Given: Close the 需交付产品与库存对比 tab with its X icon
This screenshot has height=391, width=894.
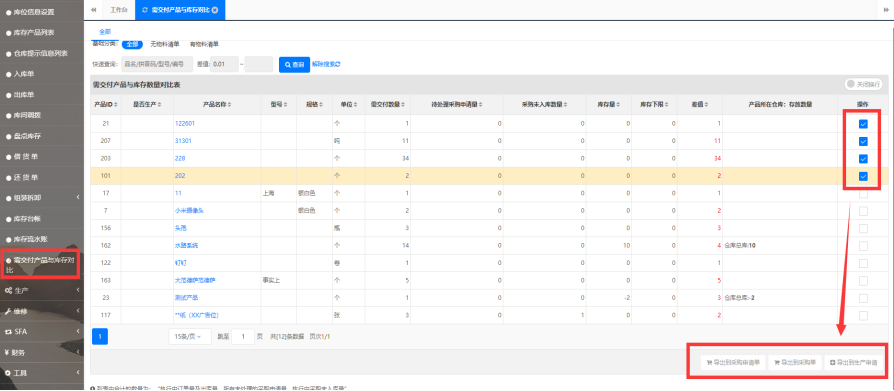Looking at the screenshot, I should click(x=214, y=10).
